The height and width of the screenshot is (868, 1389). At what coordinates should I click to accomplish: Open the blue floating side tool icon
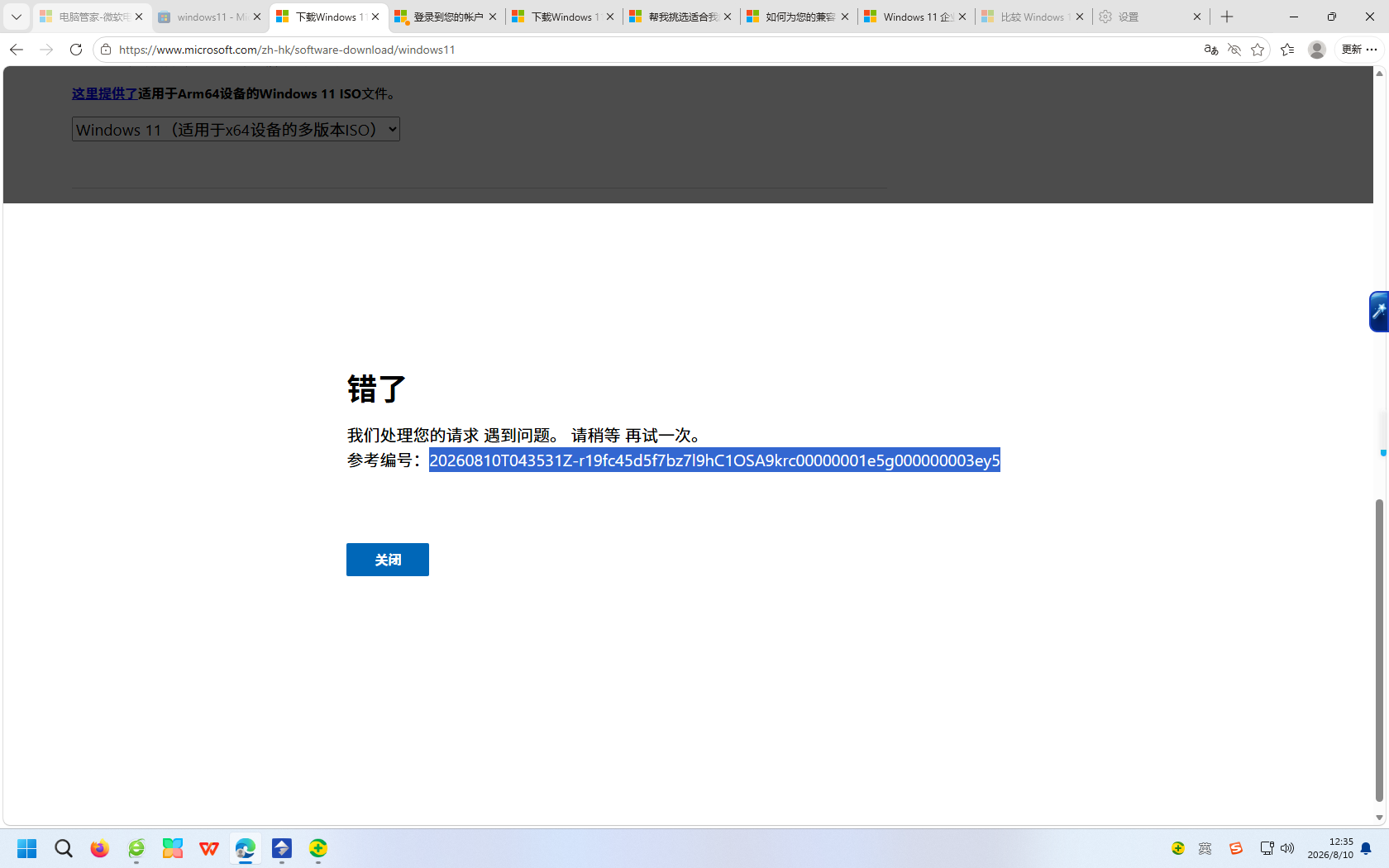click(x=1378, y=312)
